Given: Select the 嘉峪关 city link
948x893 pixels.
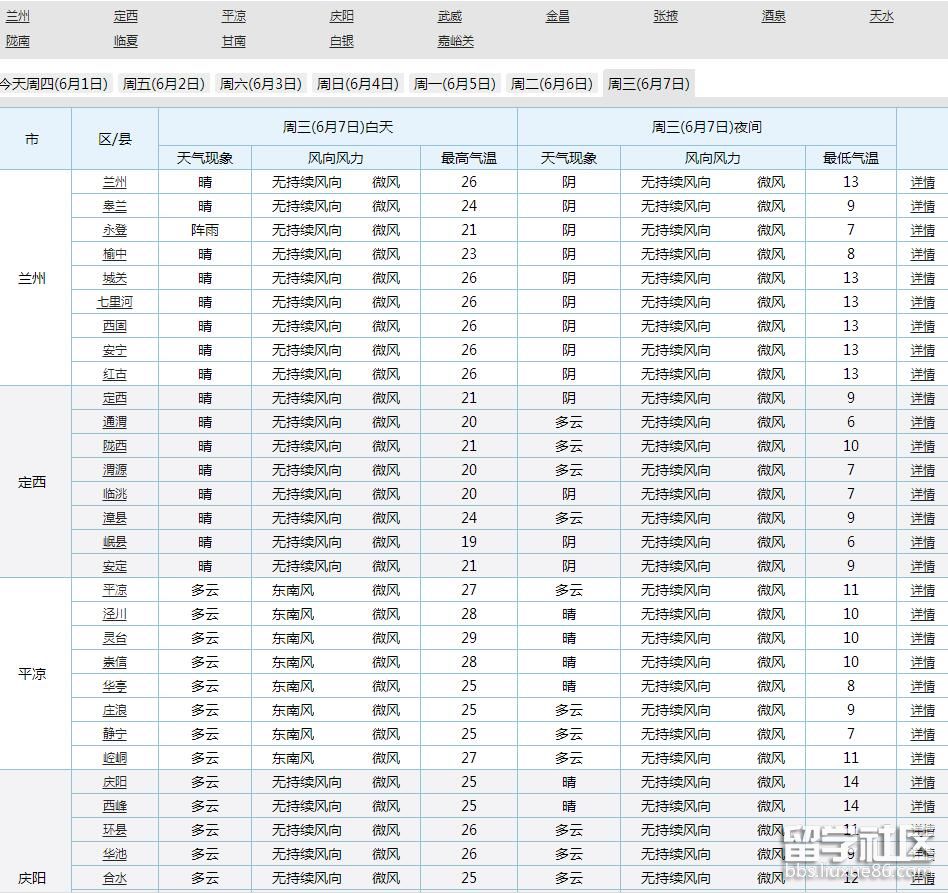Looking at the screenshot, I should tap(455, 41).
